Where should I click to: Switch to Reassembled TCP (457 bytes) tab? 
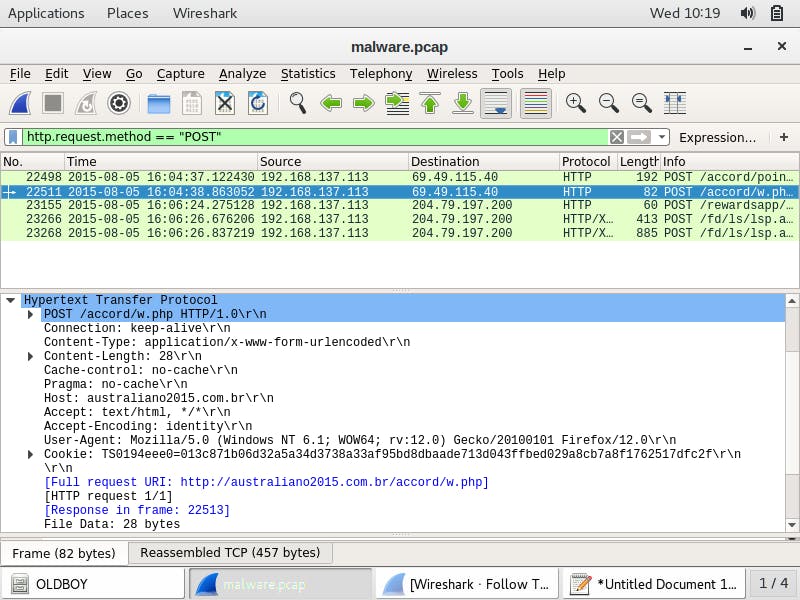point(230,553)
